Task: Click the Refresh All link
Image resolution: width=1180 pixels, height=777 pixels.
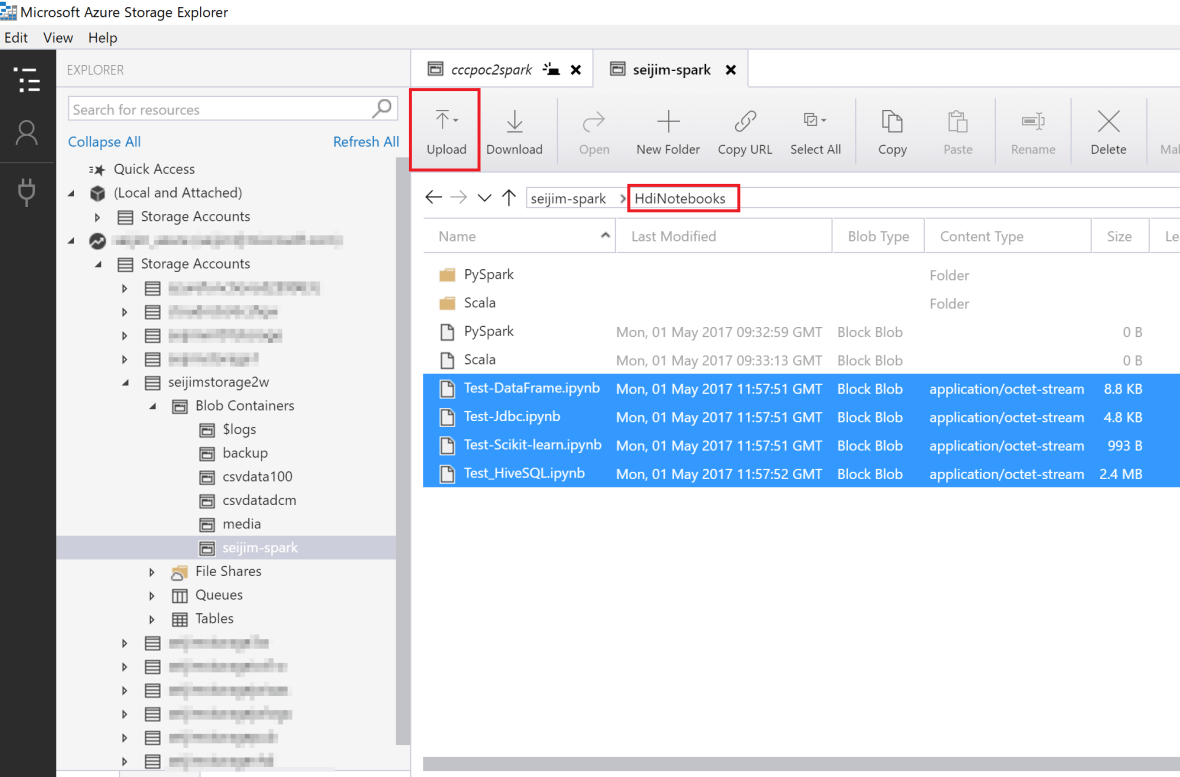Action: [x=365, y=142]
